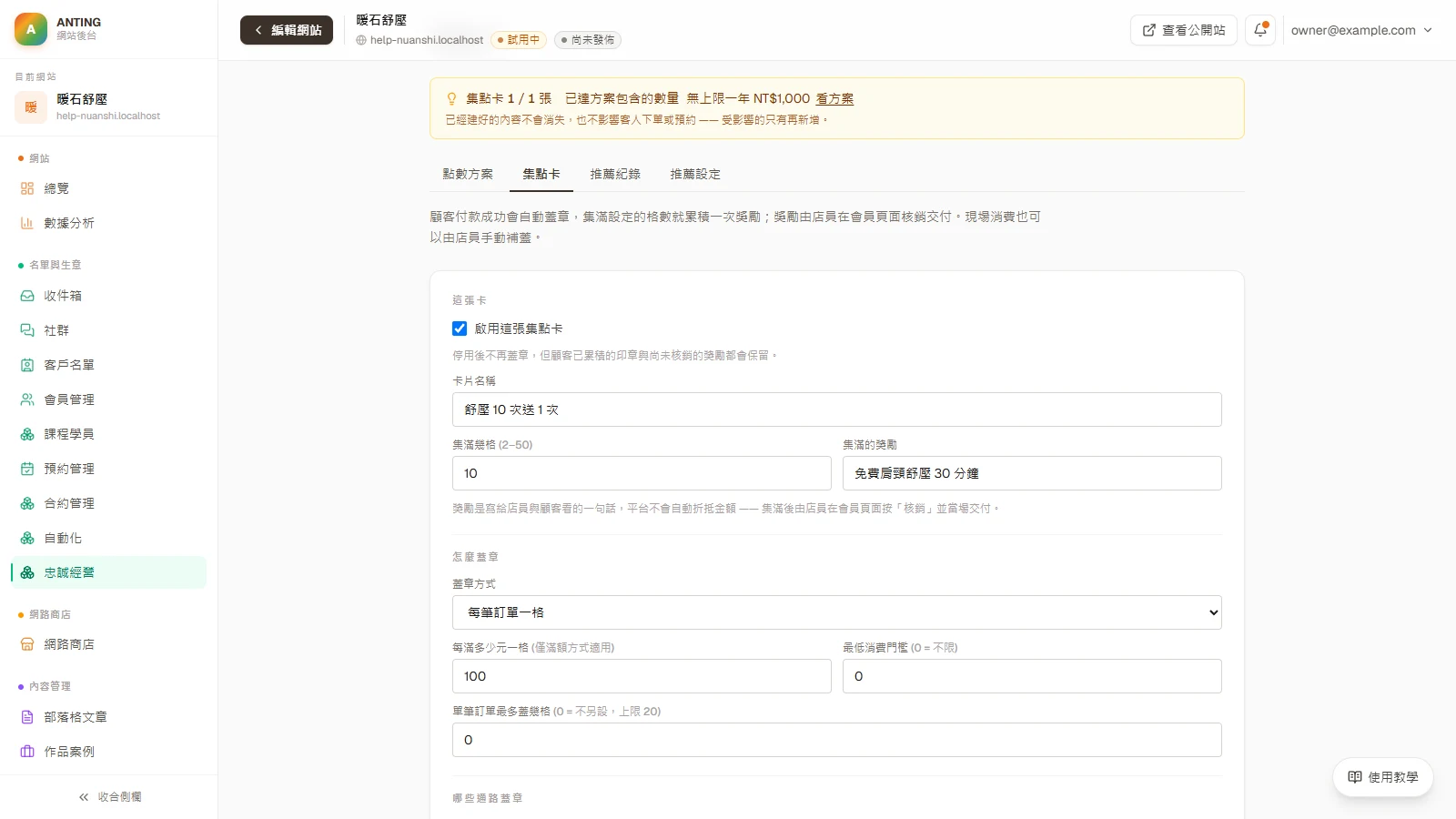Open 作品案例 portfolio icon
The image size is (1456, 819).
pos(27,752)
